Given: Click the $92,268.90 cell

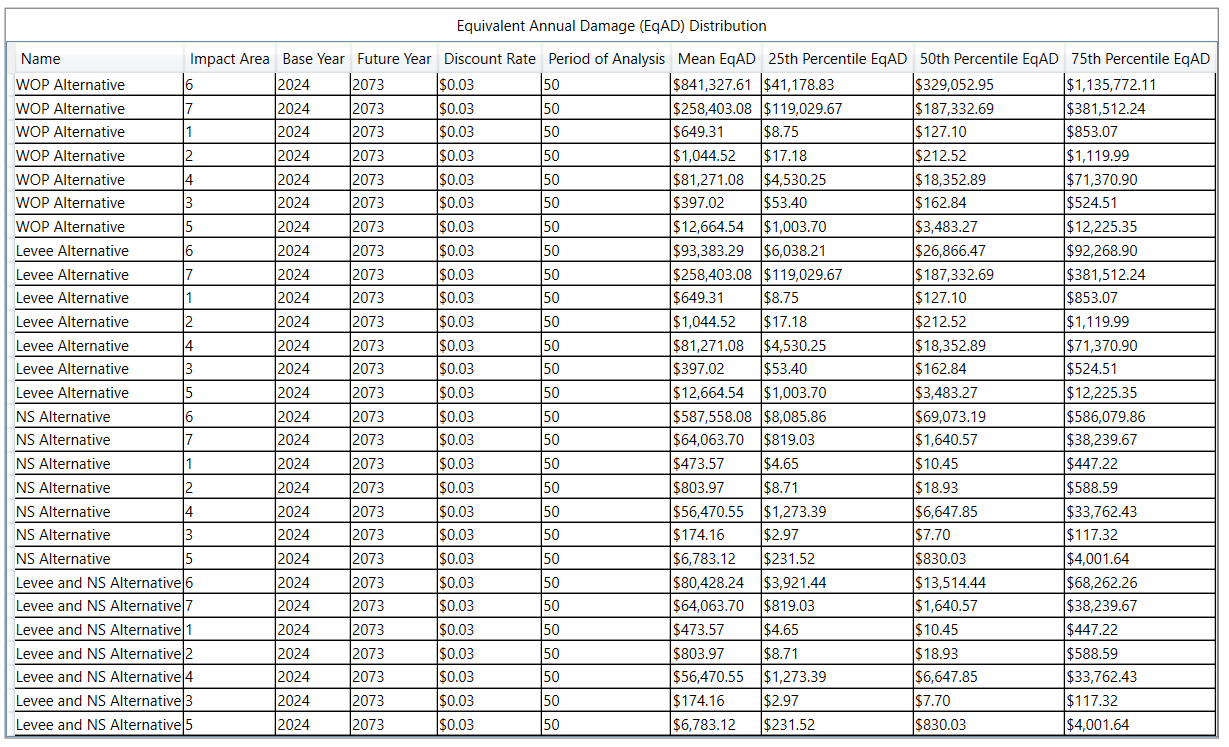Looking at the screenshot, I should 1141,251.
